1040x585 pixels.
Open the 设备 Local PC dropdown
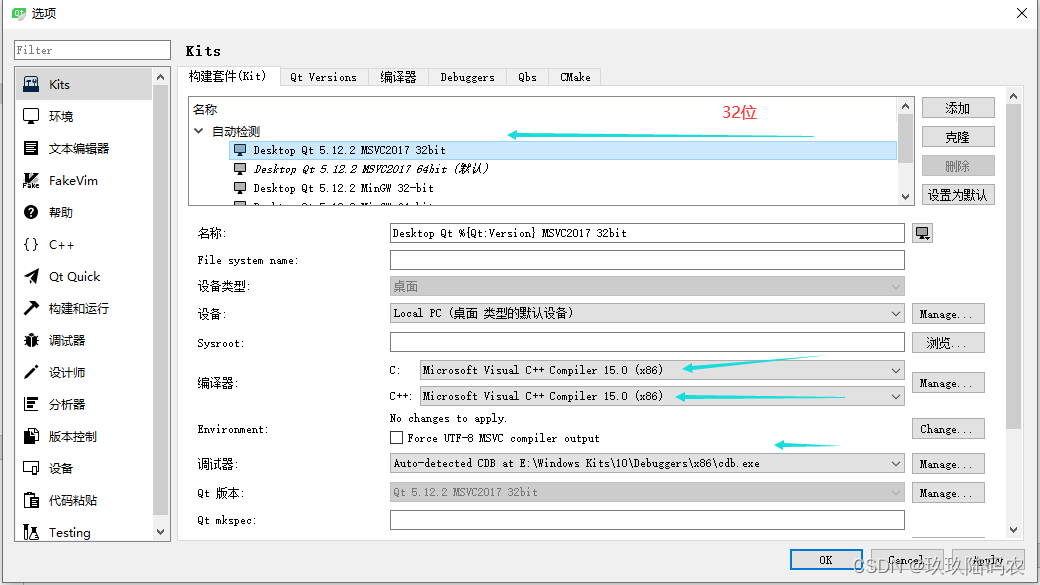pyautogui.click(x=647, y=313)
